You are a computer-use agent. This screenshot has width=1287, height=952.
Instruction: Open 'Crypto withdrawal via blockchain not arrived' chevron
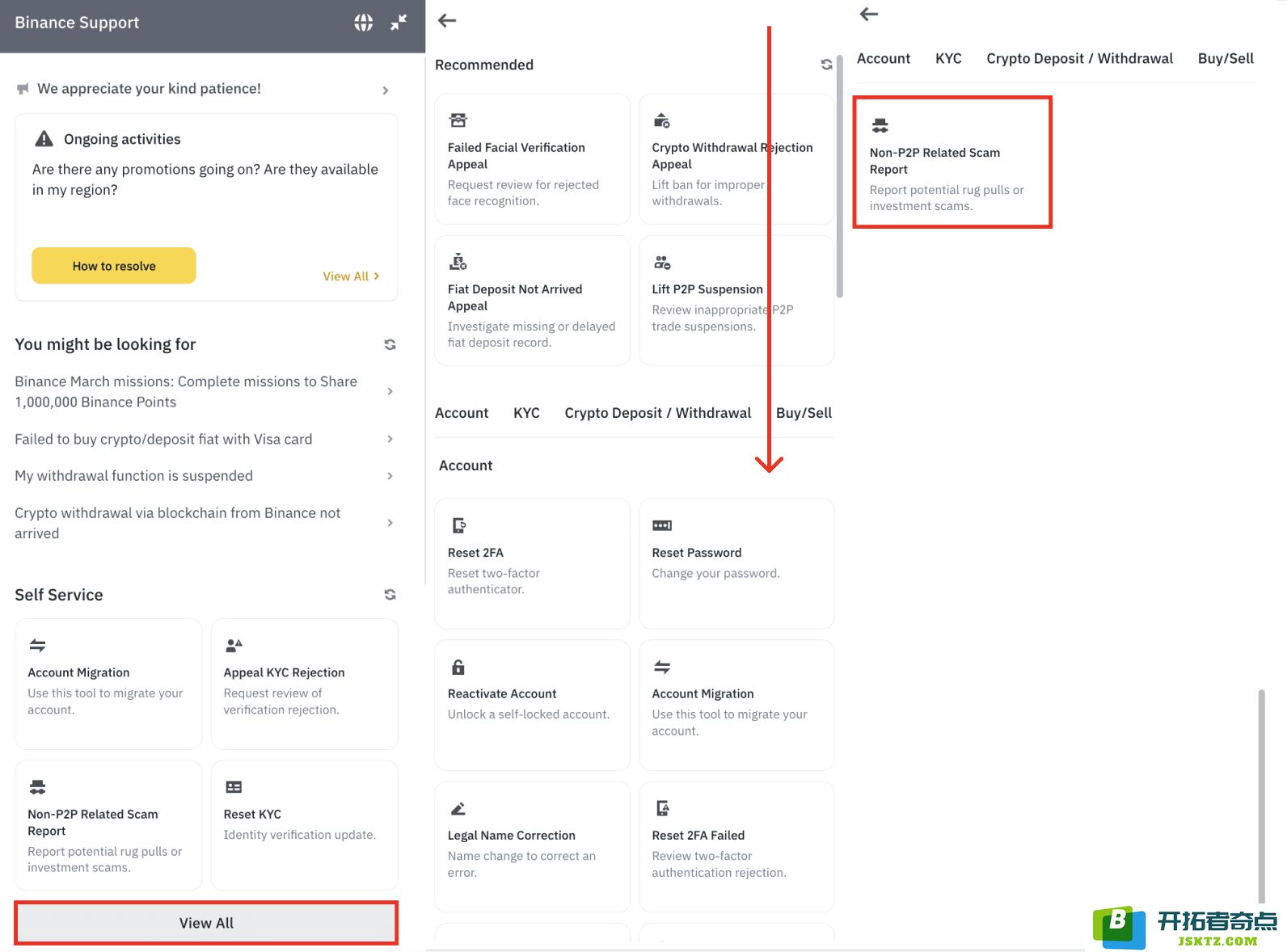point(390,523)
